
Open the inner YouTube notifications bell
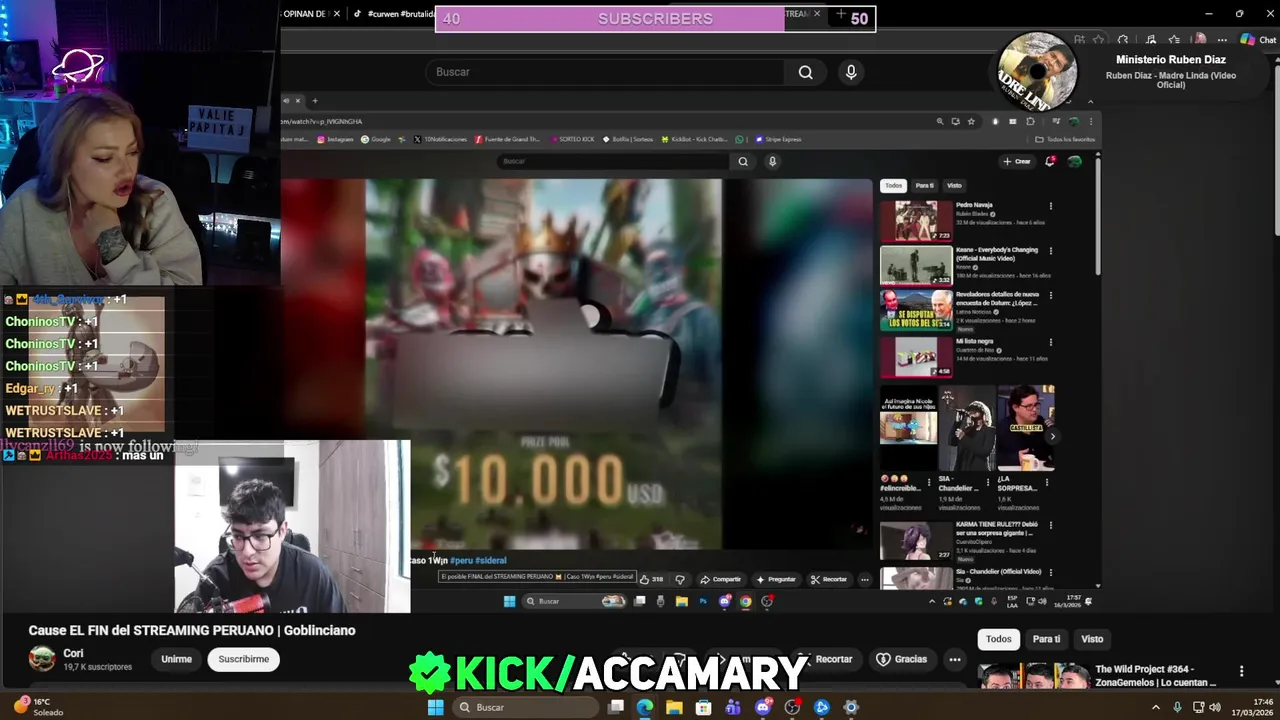(x=1050, y=161)
